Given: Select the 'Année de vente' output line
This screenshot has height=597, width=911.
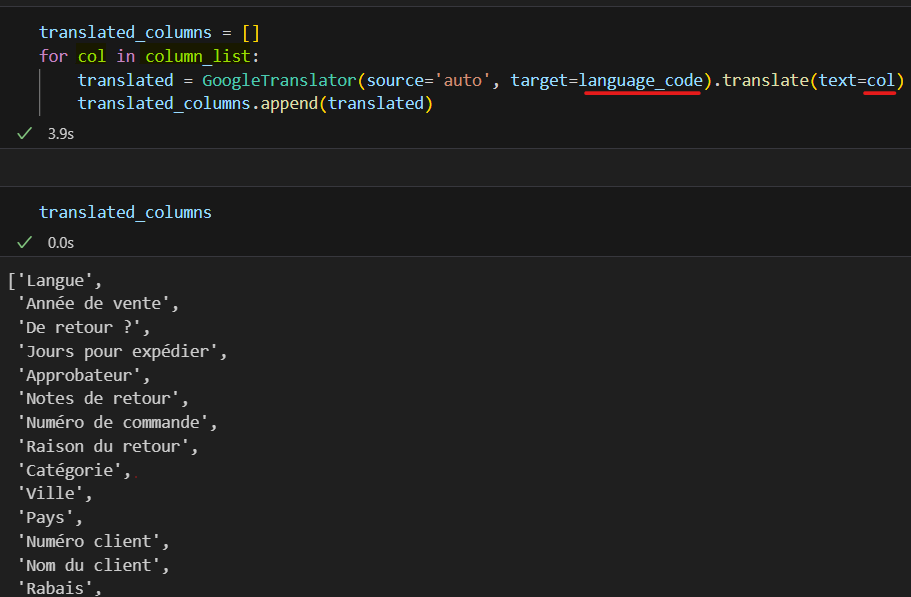Looking at the screenshot, I should (x=98, y=303).
